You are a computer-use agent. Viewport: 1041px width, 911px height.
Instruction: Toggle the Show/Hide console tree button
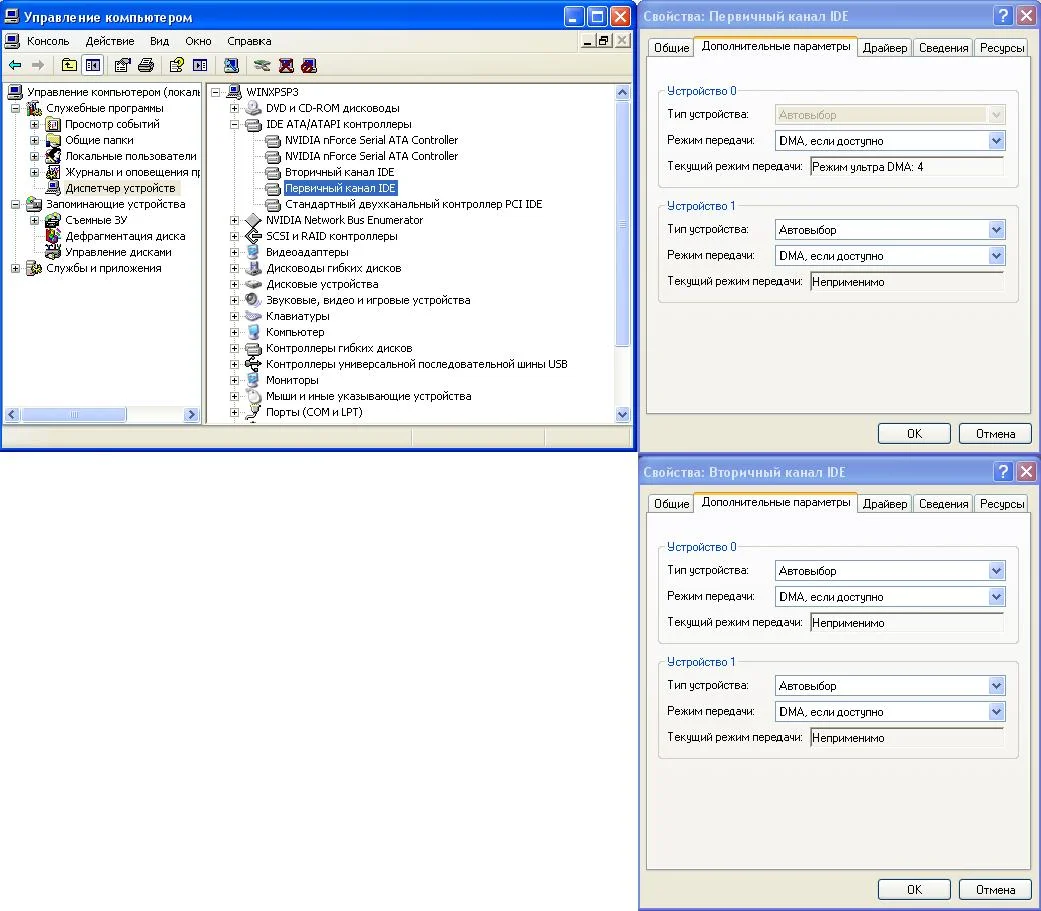pos(93,65)
